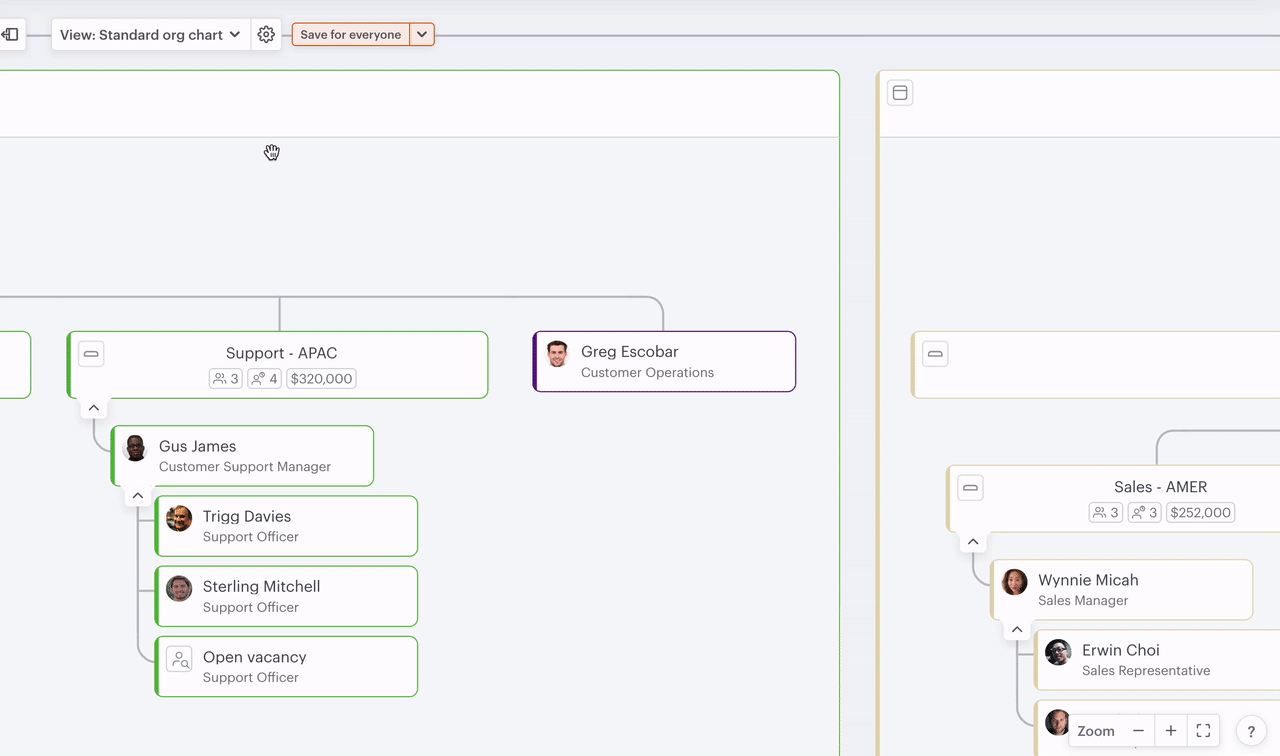Zoom out with the minus icon
Image resolution: width=1280 pixels, height=756 pixels.
coord(1138,731)
